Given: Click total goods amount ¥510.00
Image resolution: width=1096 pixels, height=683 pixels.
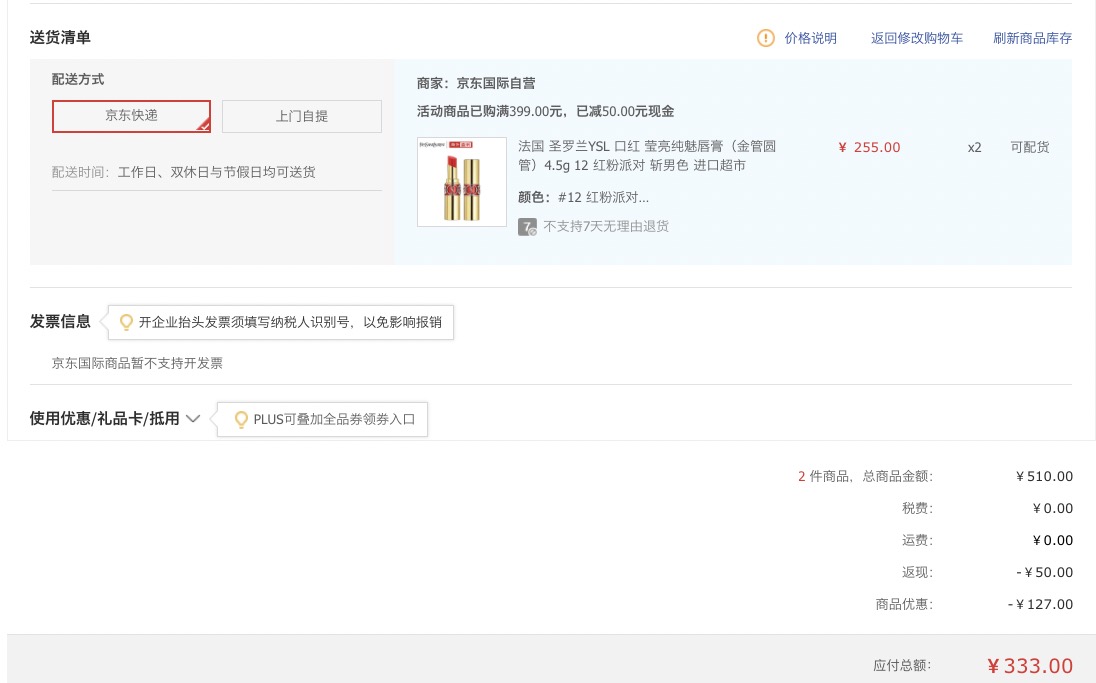Looking at the screenshot, I should 1044,477.
